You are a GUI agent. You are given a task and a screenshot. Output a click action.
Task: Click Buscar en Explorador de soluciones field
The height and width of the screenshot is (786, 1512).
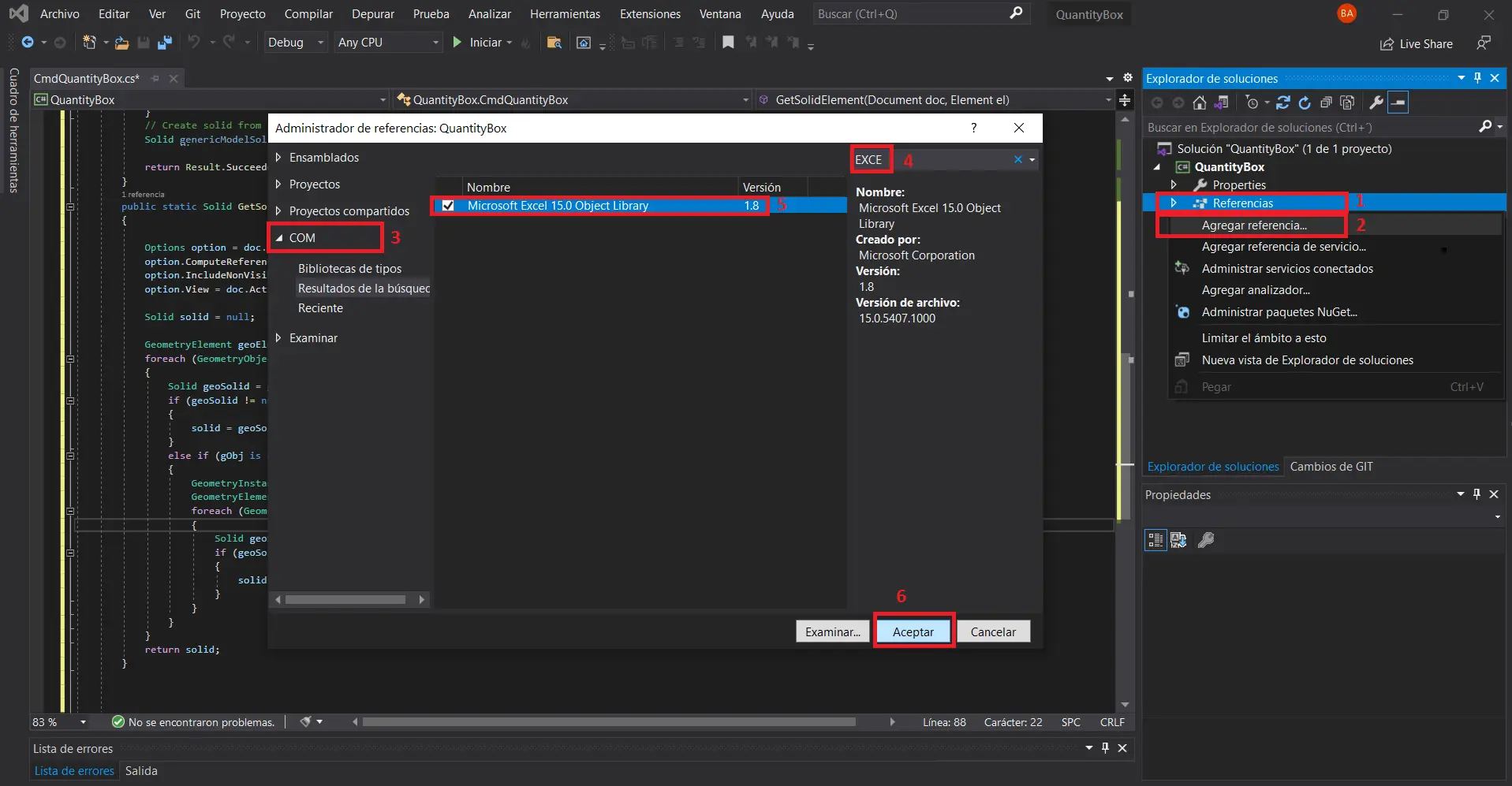pos(1310,128)
